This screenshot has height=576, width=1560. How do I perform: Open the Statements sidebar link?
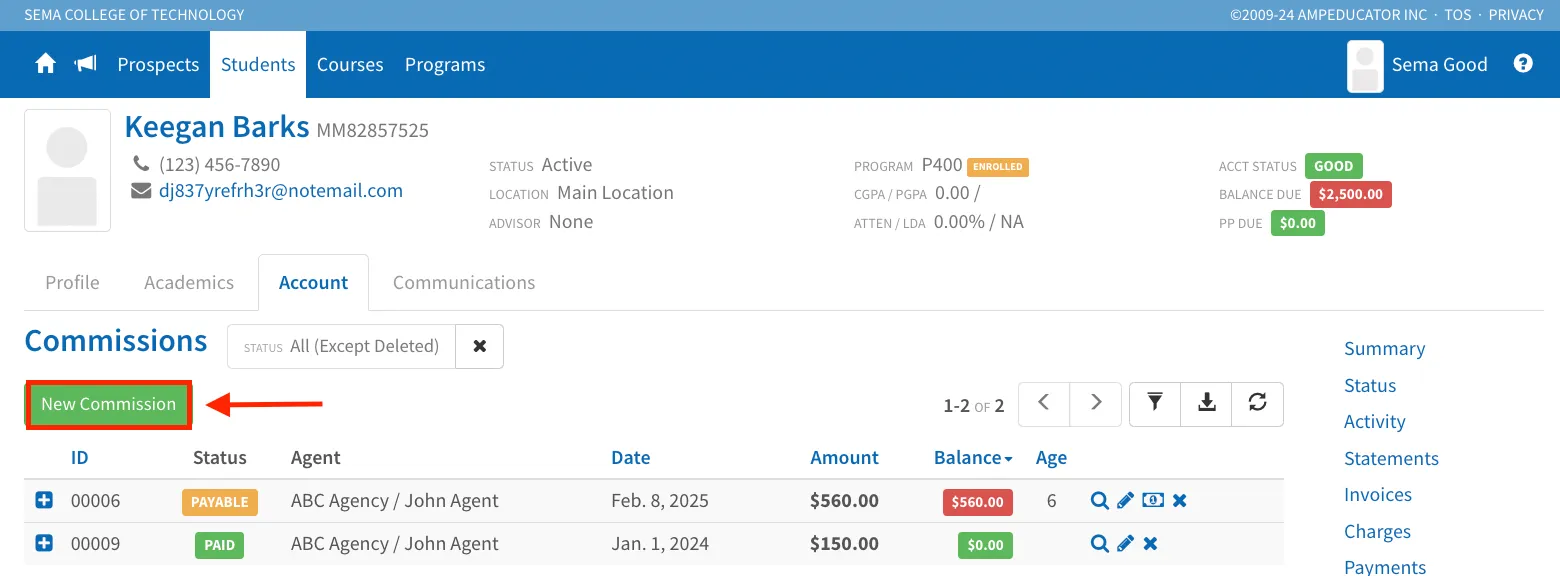(x=1391, y=459)
